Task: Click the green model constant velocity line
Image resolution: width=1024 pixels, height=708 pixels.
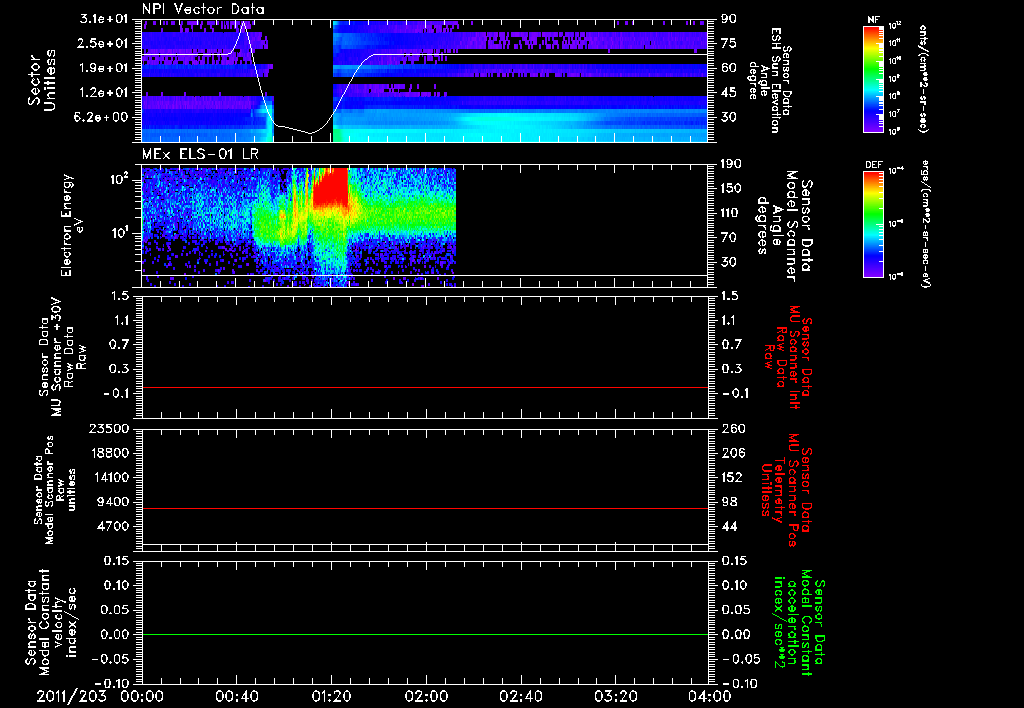Action: (x=424, y=634)
